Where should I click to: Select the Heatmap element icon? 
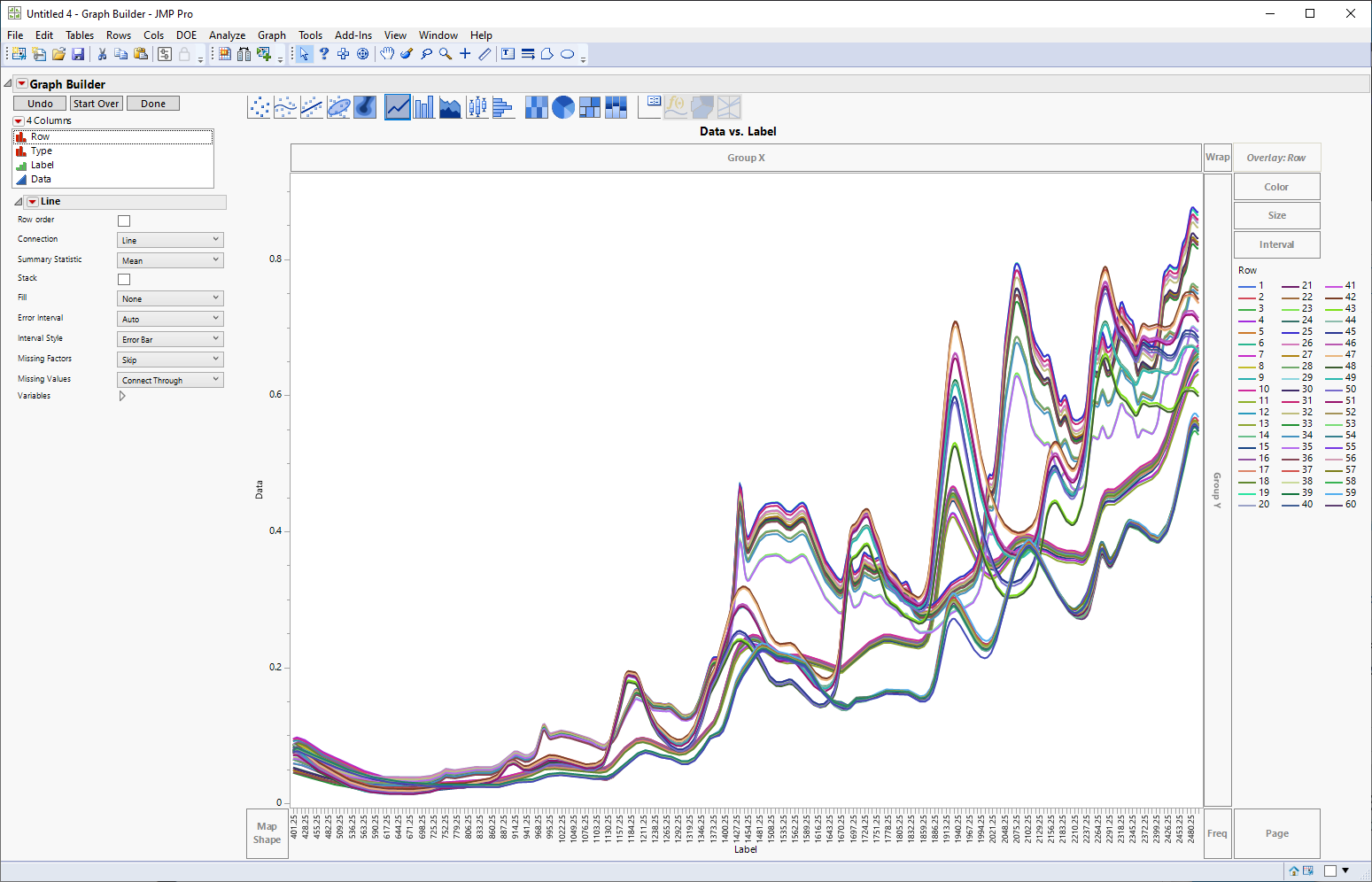(536, 106)
